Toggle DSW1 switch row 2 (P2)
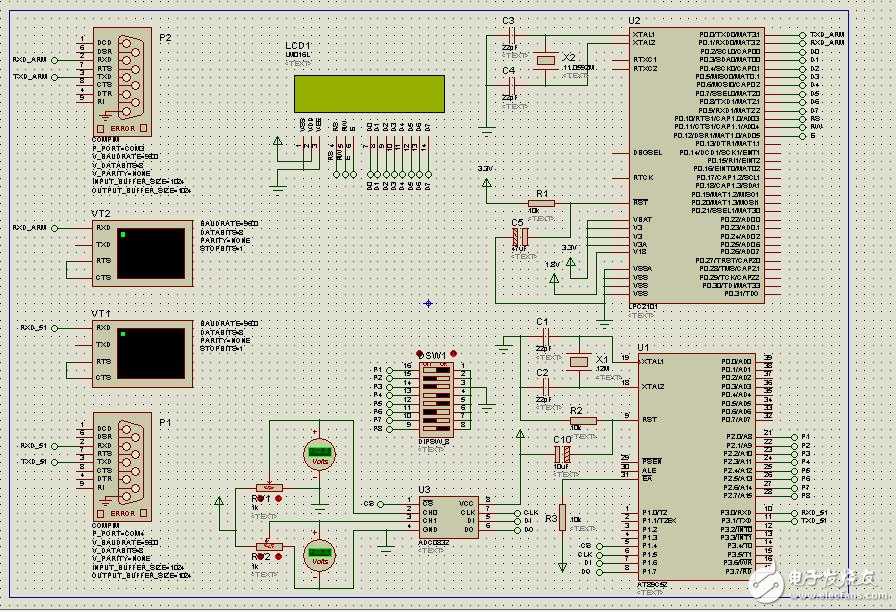The width and height of the screenshot is (896, 612). pos(437,378)
